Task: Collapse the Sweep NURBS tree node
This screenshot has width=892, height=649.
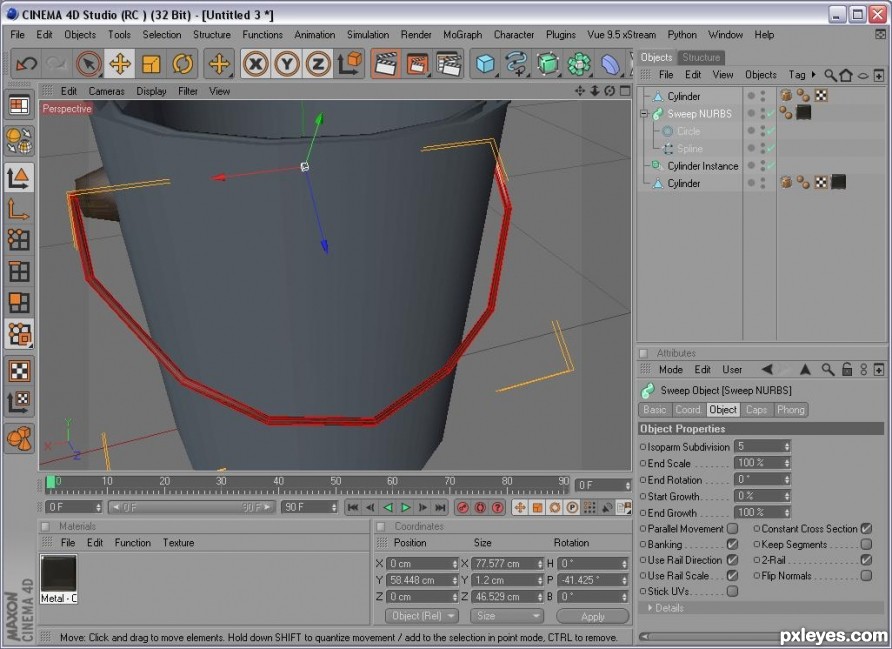Action: pos(644,114)
